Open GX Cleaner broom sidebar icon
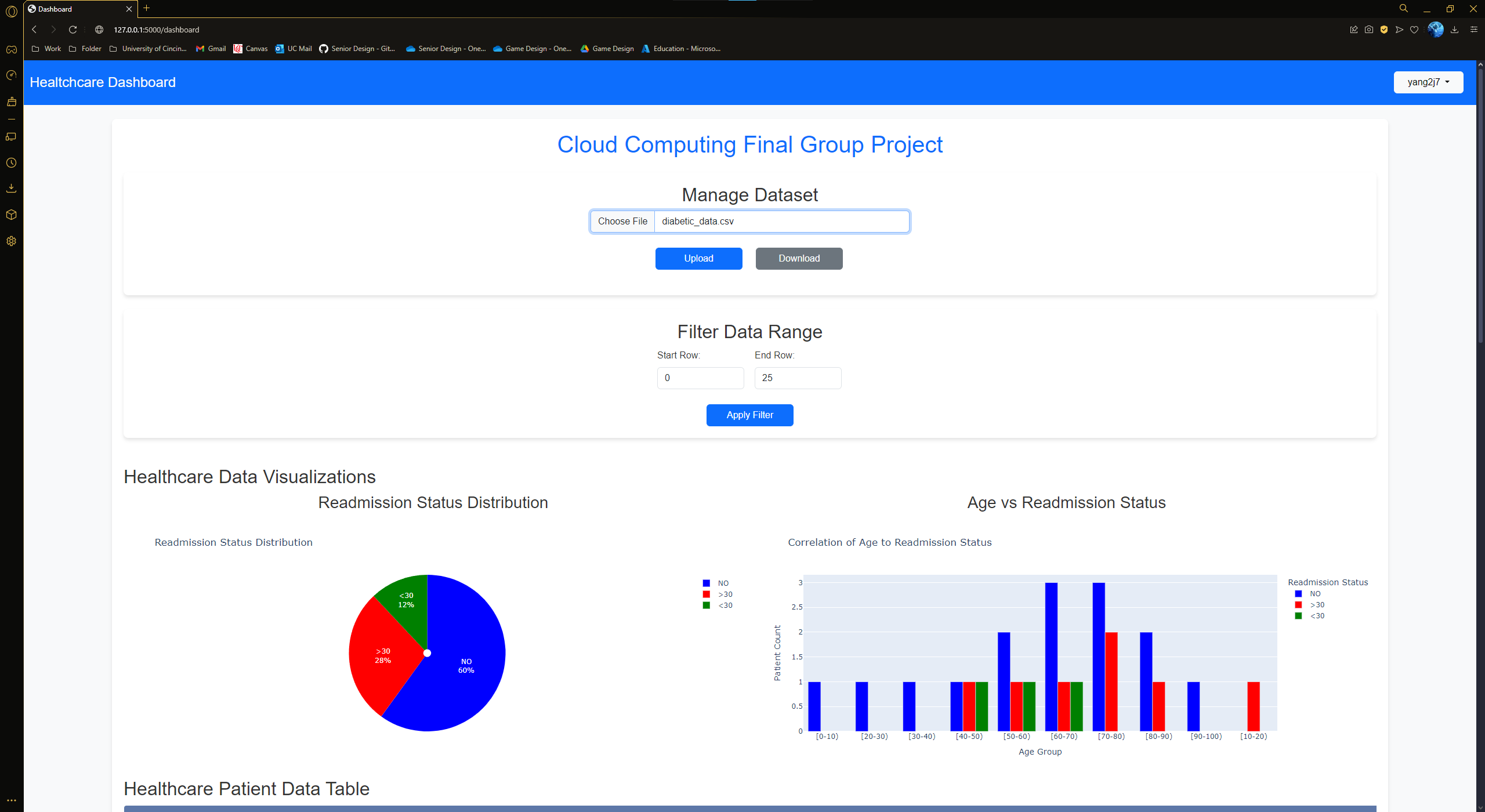The height and width of the screenshot is (812, 1485). click(11, 101)
